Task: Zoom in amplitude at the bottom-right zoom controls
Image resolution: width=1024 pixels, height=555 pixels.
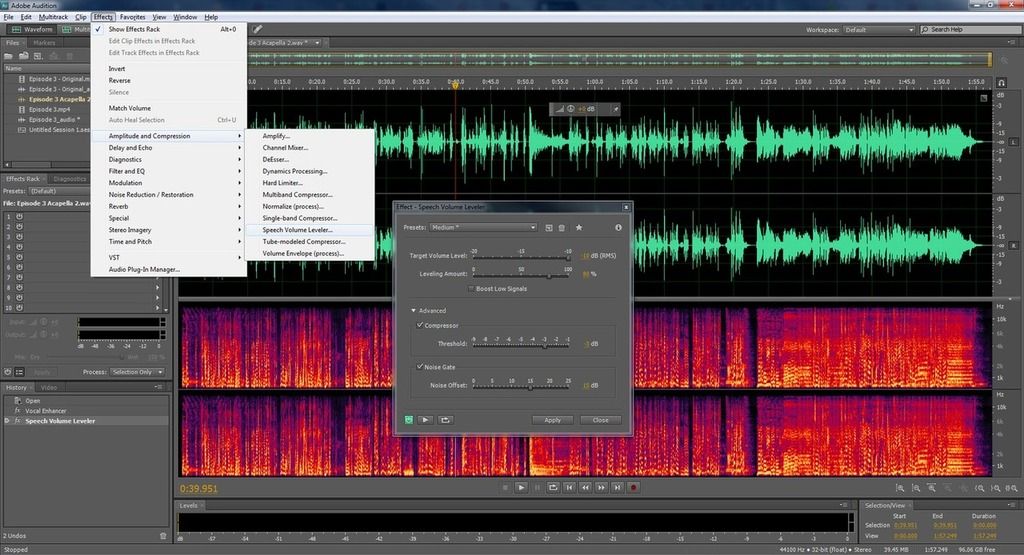Action: (x=900, y=488)
